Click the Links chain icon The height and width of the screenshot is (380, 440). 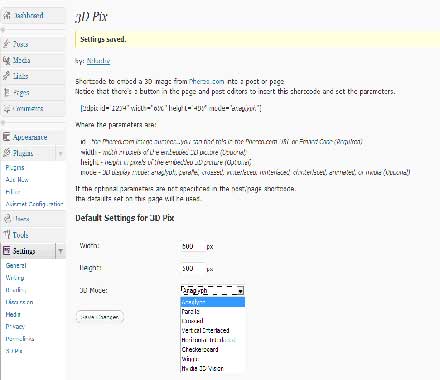coord(7,76)
